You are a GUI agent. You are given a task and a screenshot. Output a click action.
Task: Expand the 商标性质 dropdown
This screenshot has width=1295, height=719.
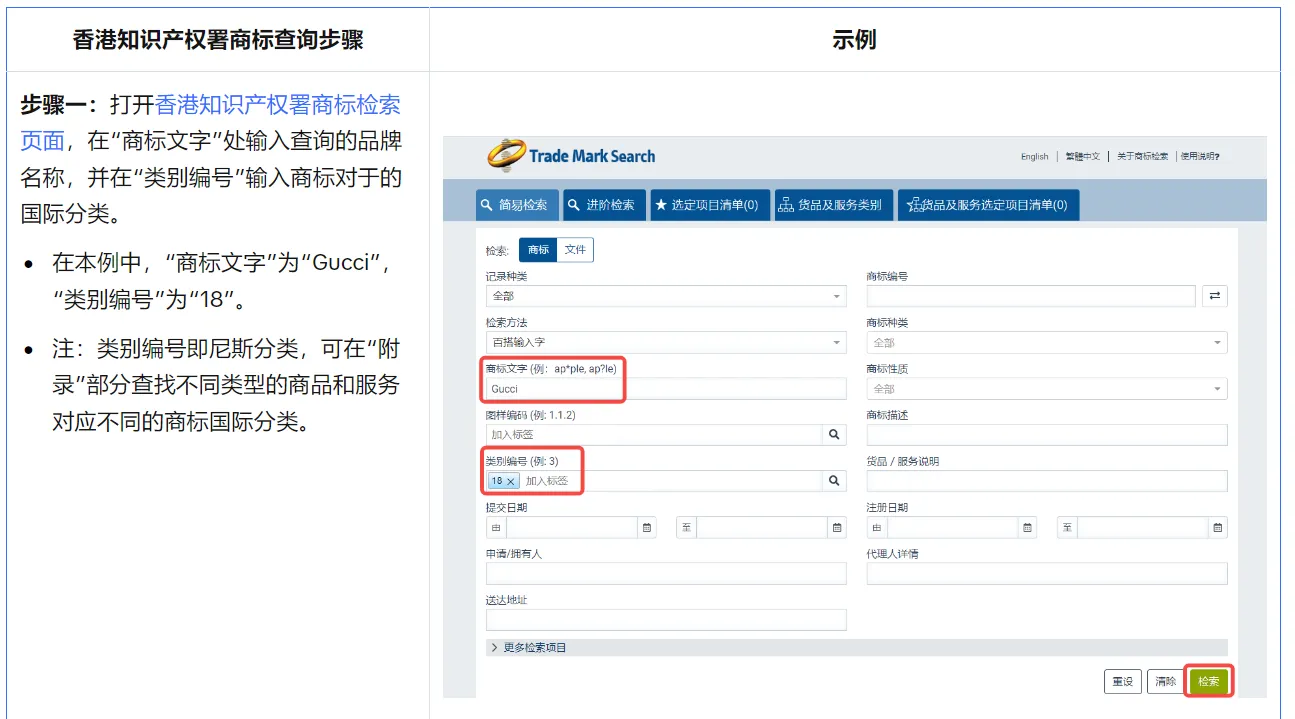tap(1047, 388)
